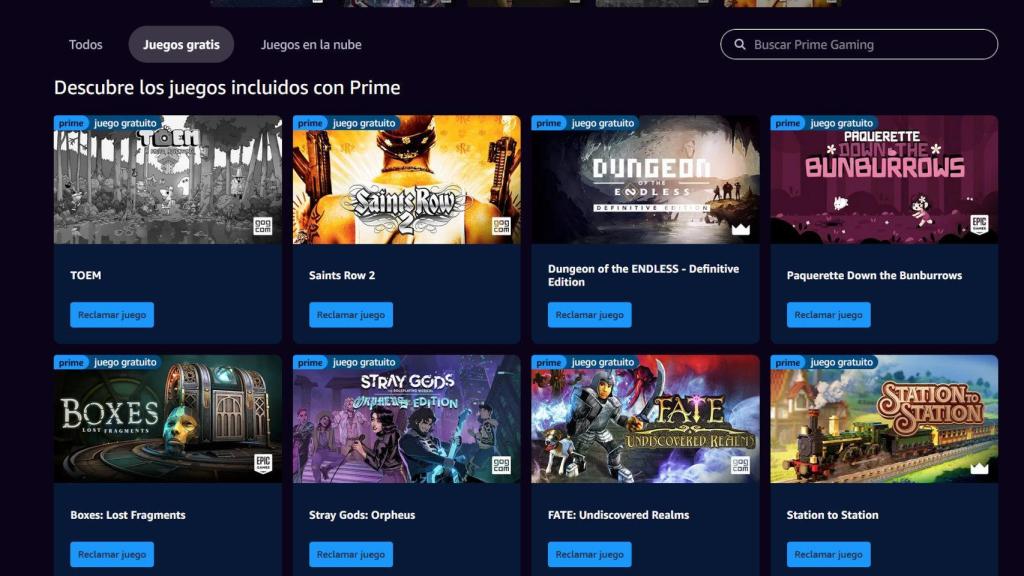Select the Juegos gratis tab

click(180, 44)
